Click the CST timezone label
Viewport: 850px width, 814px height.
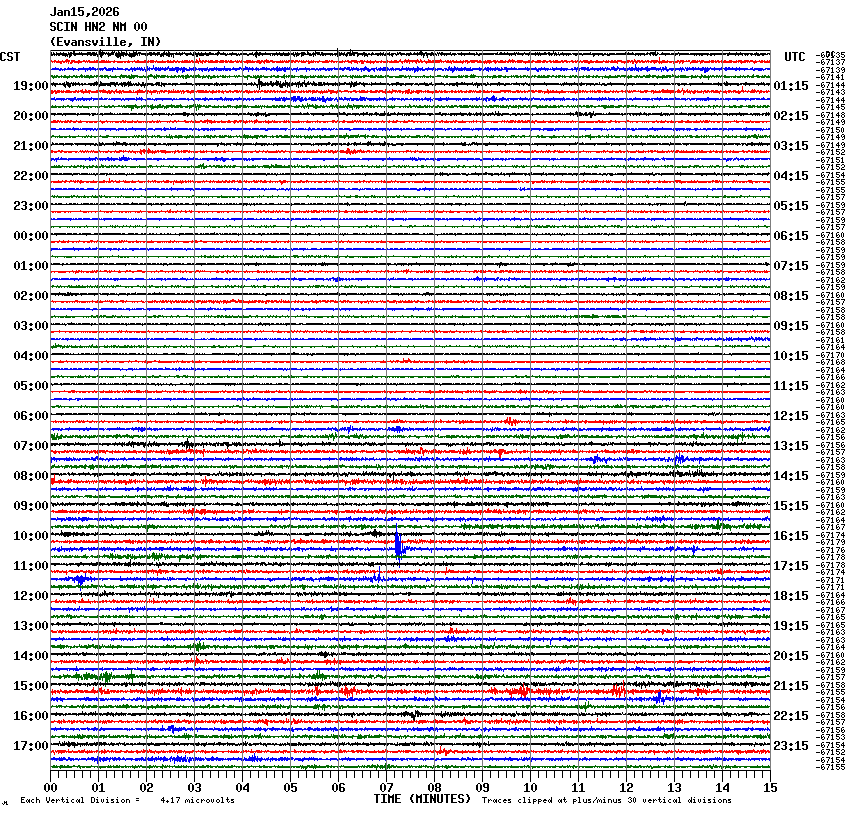tap(10, 57)
